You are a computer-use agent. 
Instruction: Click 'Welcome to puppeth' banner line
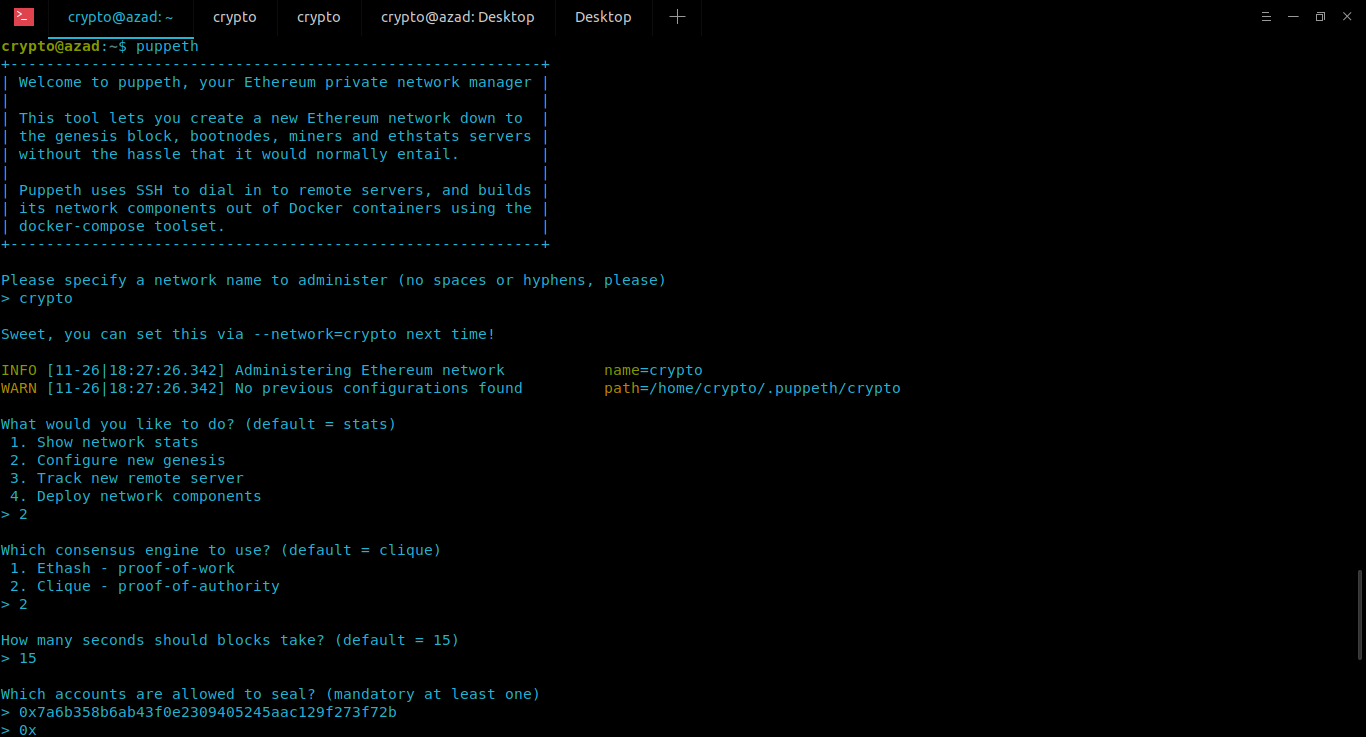tap(275, 82)
